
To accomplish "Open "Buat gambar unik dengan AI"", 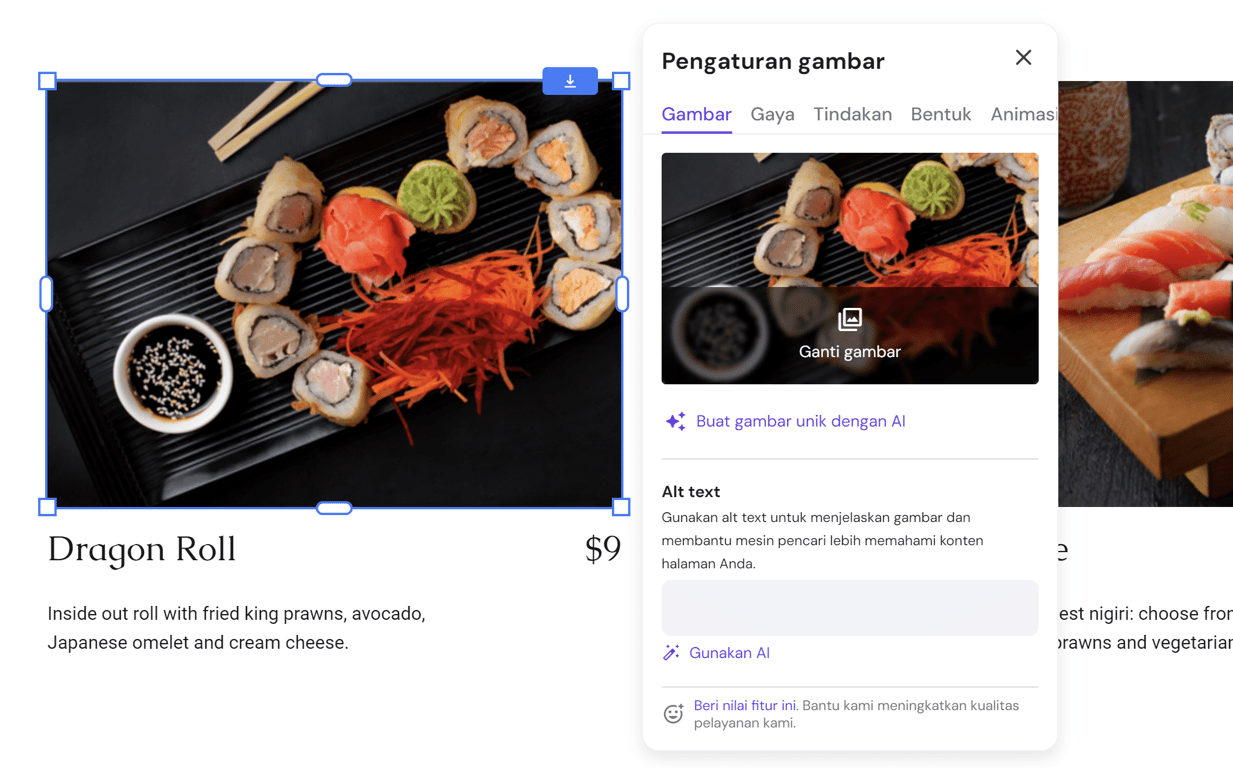I will [x=800, y=421].
